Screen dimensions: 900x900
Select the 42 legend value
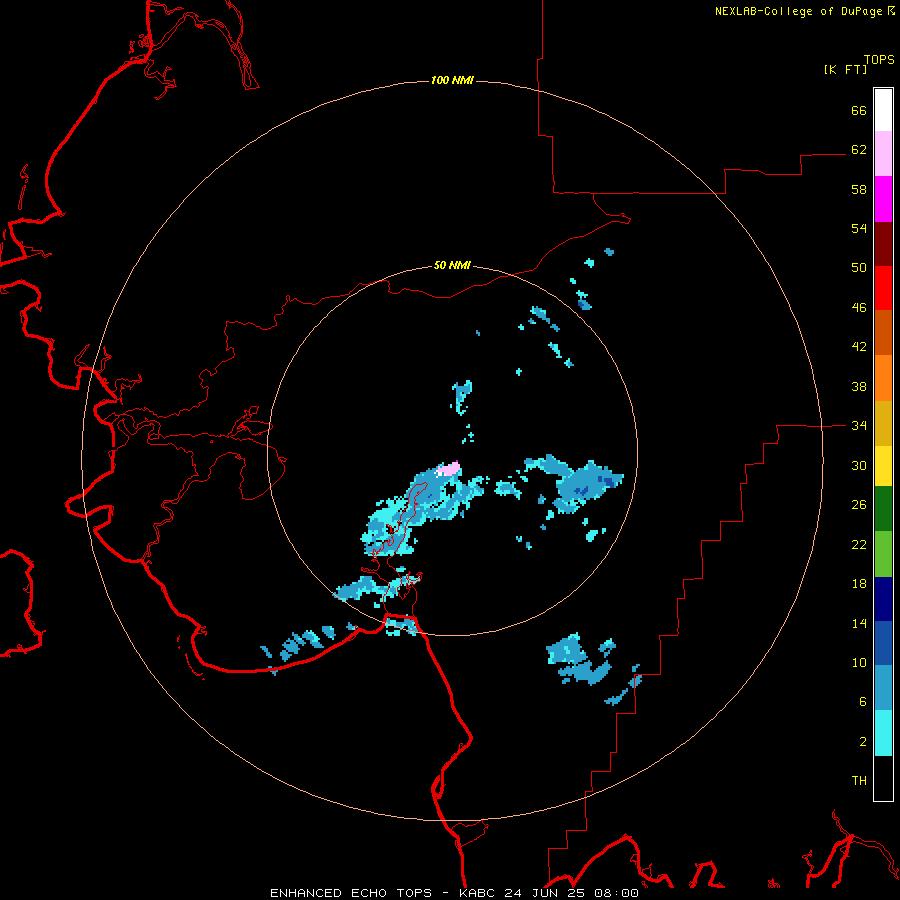[x=859, y=346]
